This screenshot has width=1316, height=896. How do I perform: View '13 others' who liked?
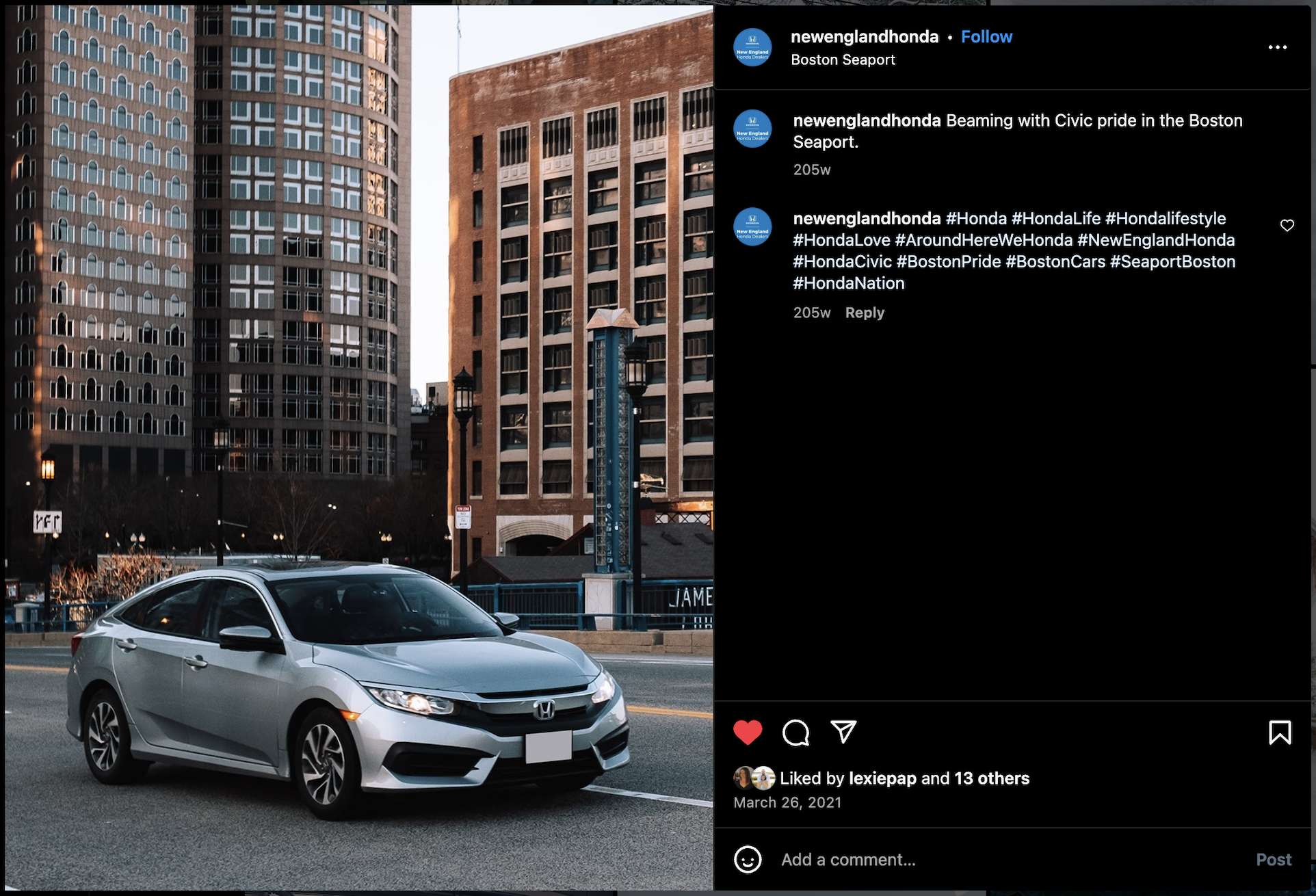[992, 778]
